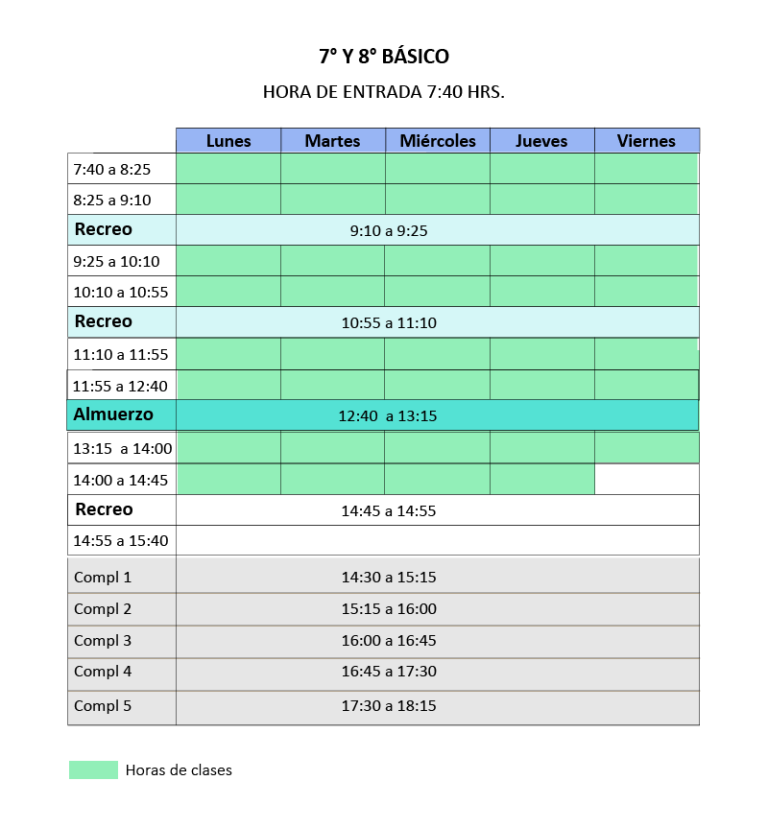Click the 'Compl 2' row label
The height and width of the screenshot is (828, 768).
click(x=102, y=609)
